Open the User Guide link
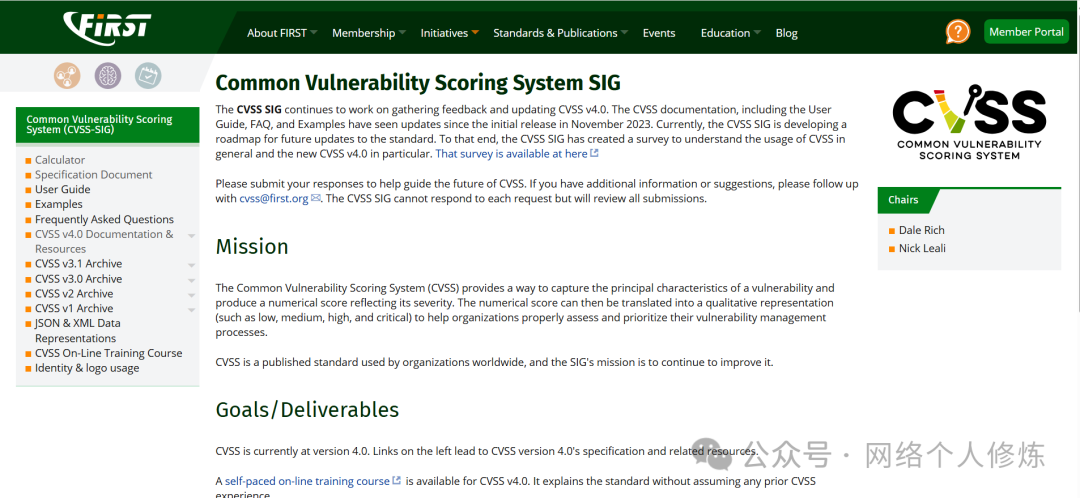Image resolution: width=1080 pixels, height=498 pixels. (x=63, y=189)
